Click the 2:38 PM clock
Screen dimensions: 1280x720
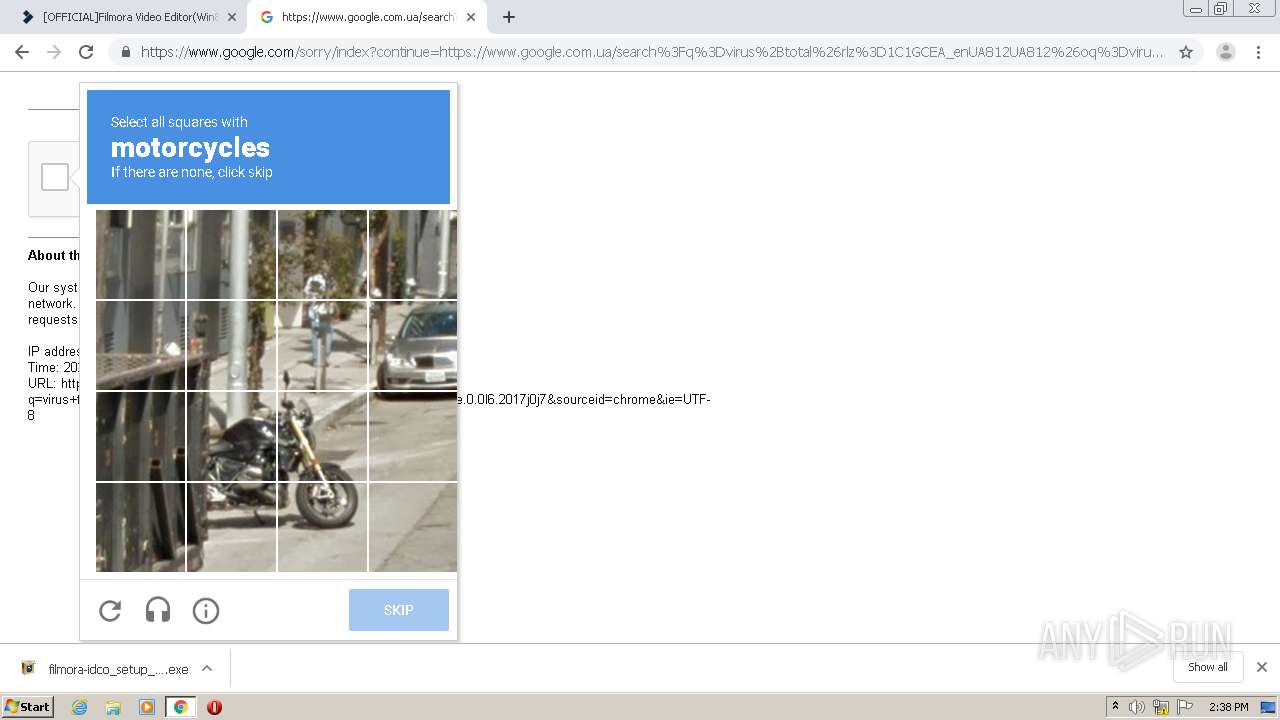point(1228,707)
